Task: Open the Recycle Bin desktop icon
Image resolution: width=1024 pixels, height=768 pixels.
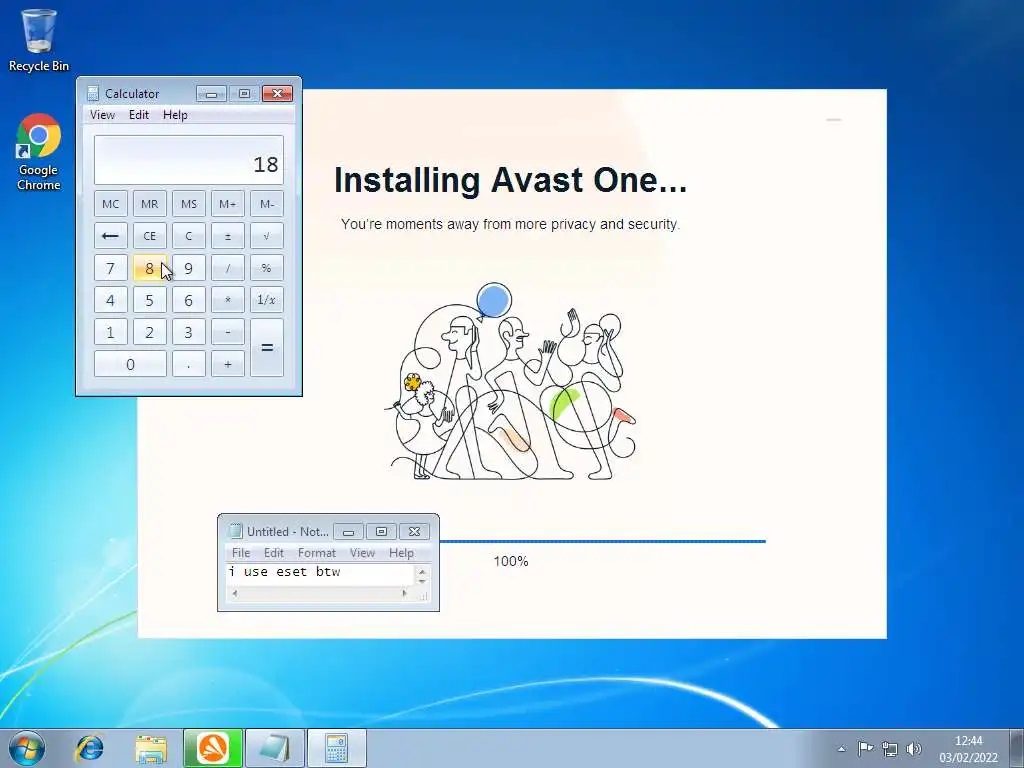Action: click(x=39, y=40)
